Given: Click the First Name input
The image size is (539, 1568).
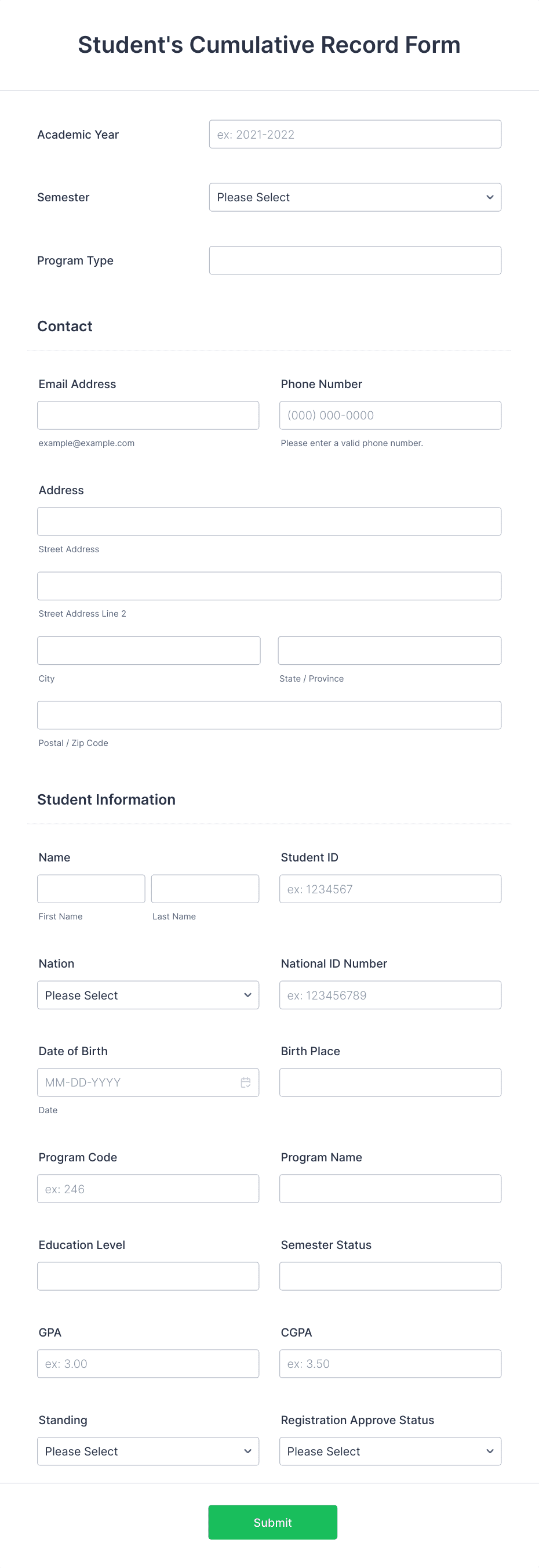Looking at the screenshot, I should click(x=90, y=888).
